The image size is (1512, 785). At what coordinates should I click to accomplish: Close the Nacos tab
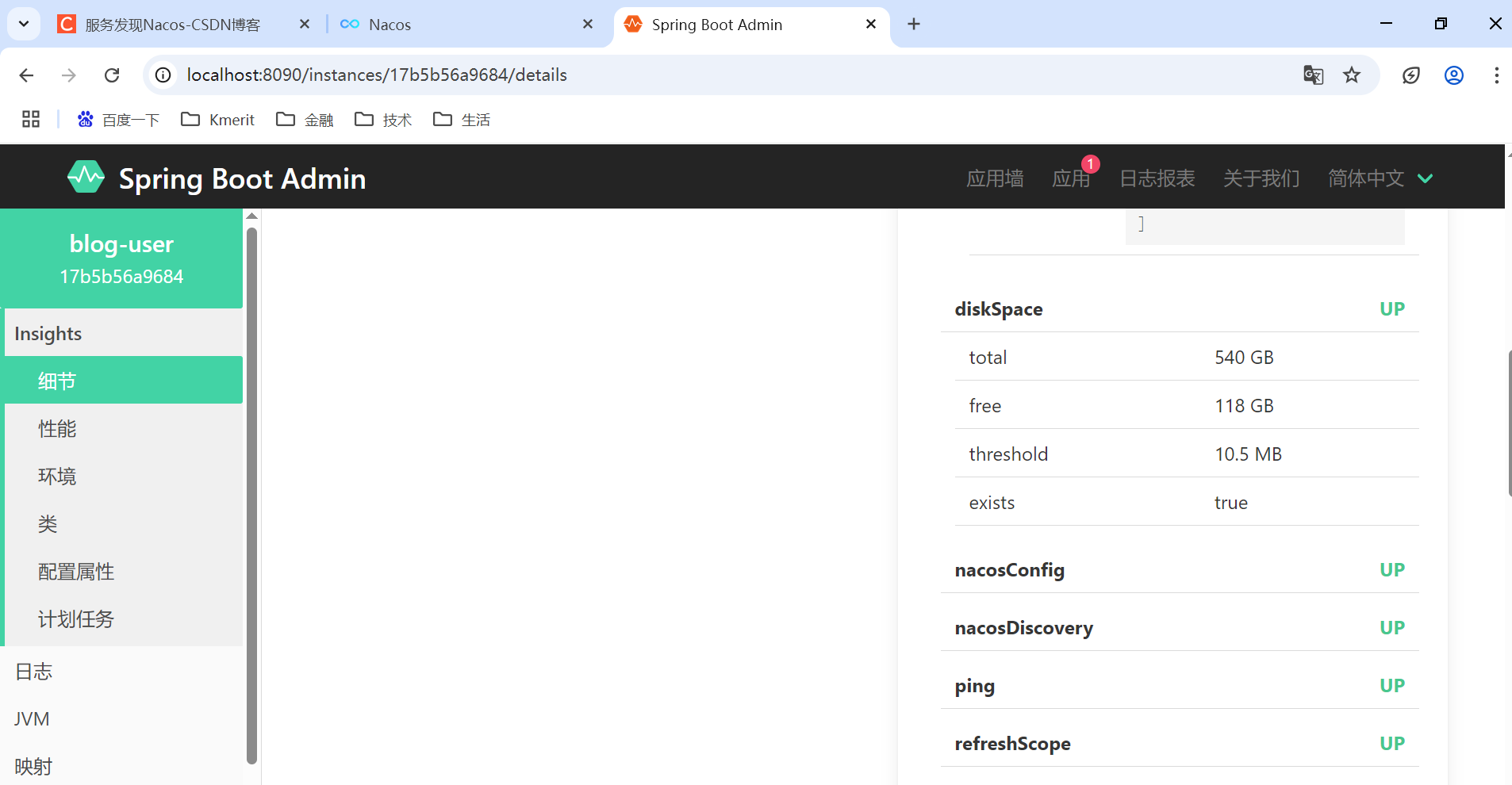pyautogui.click(x=588, y=25)
